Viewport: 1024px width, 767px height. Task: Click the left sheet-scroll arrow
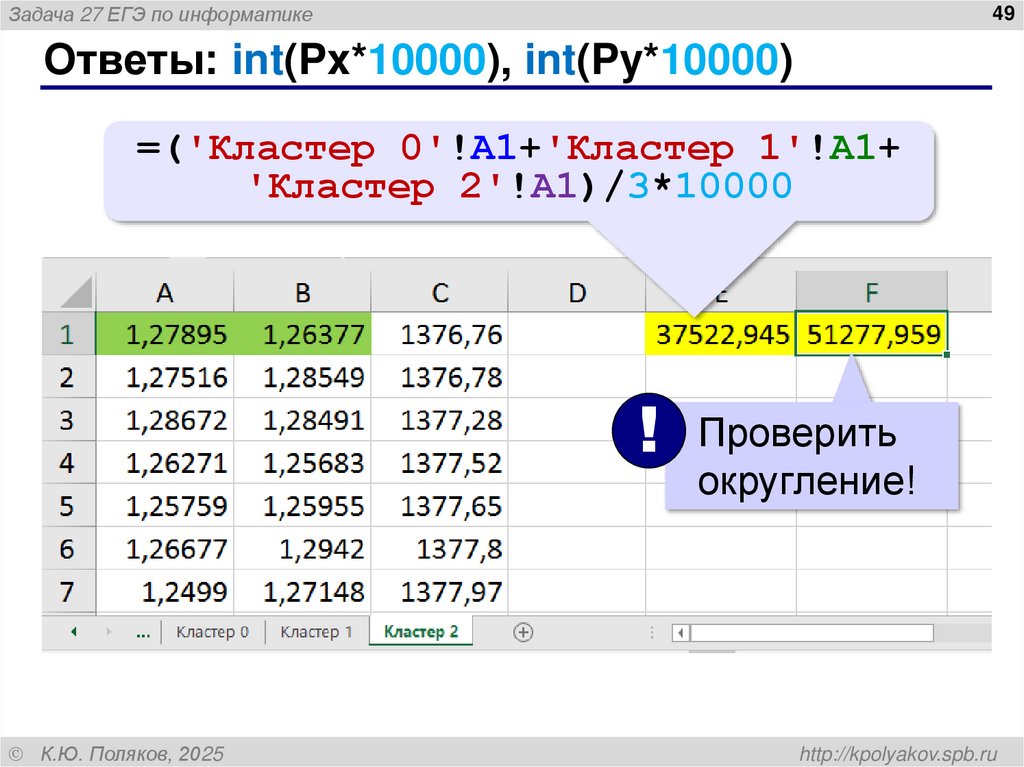(x=75, y=632)
